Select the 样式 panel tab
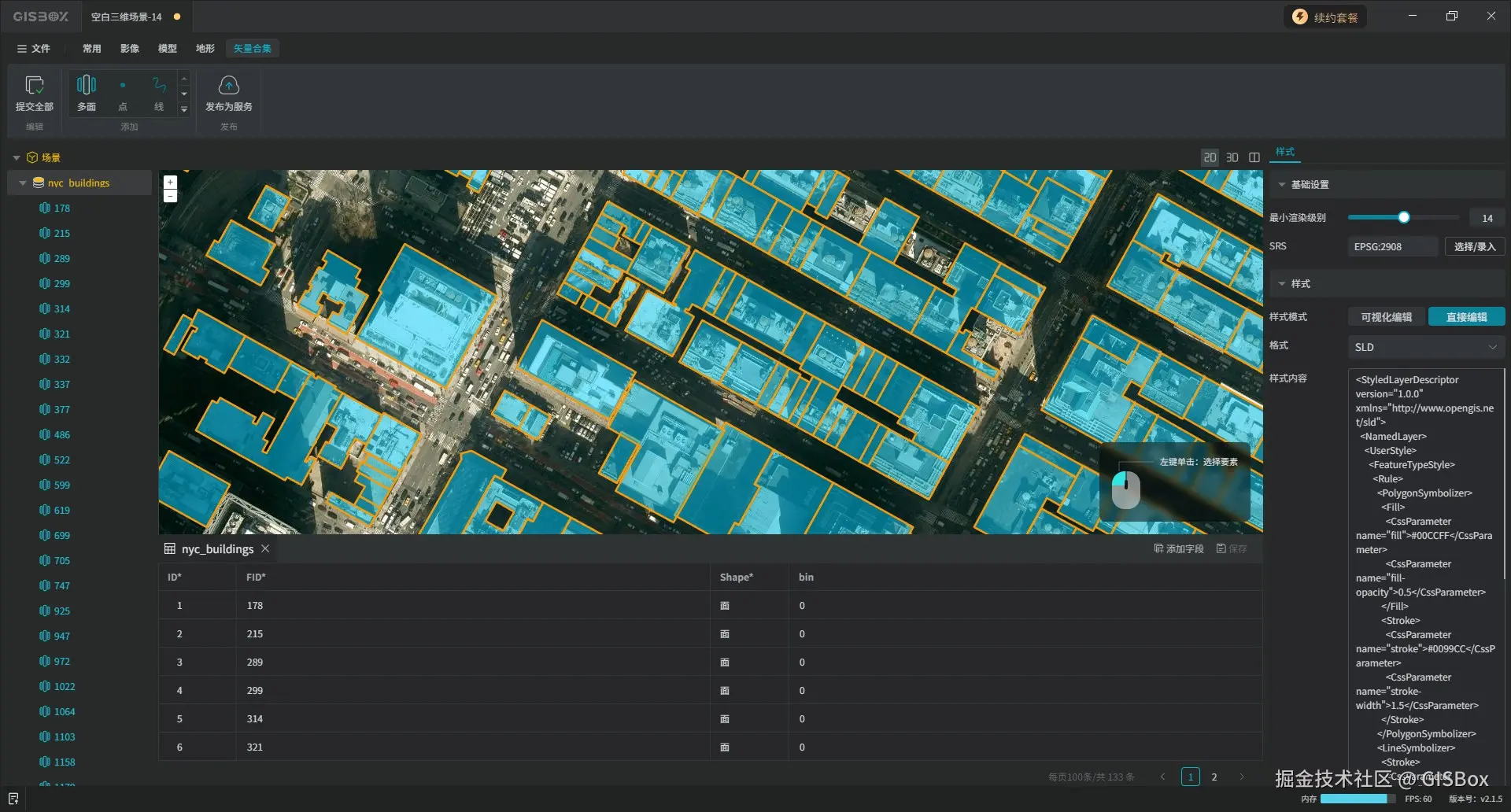The image size is (1511, 812). (x=1285, y=152)
